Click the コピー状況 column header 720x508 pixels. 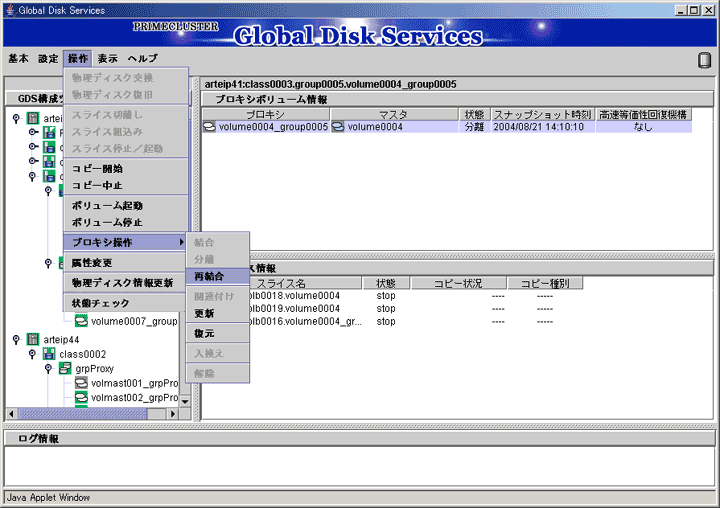(x=458, y=283)
